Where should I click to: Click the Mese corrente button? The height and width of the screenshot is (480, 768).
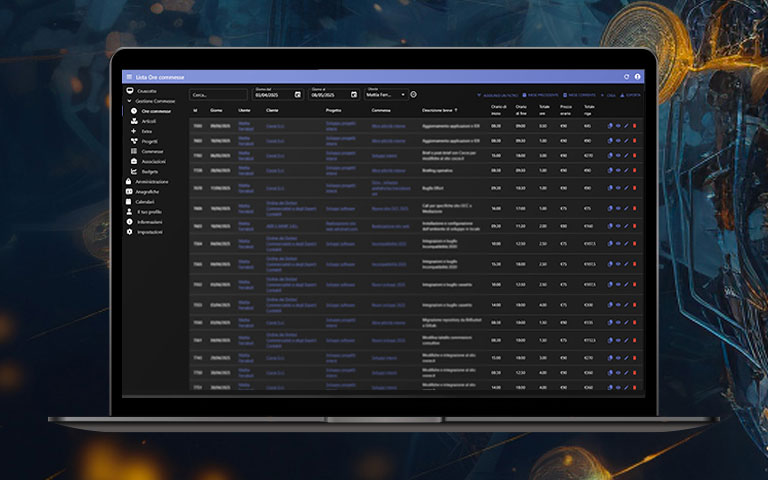(x=579, y=95)
